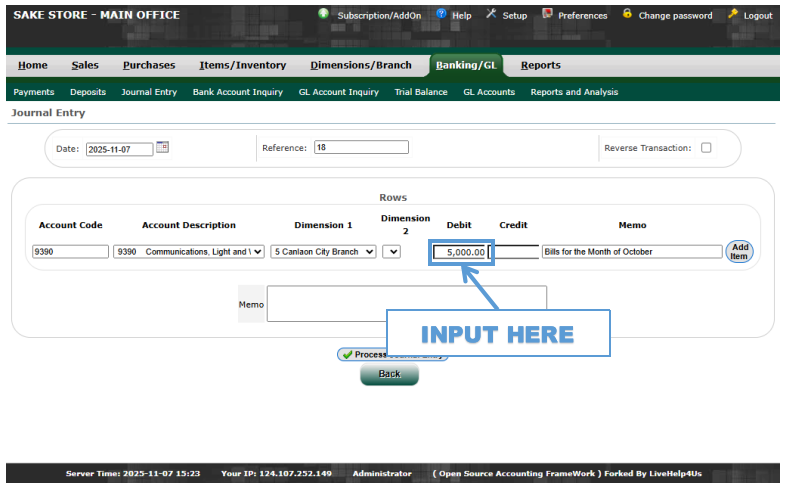Screen dimensions: 787x488
Task: Click the Help question mark icon
Action: click(441, 14)
